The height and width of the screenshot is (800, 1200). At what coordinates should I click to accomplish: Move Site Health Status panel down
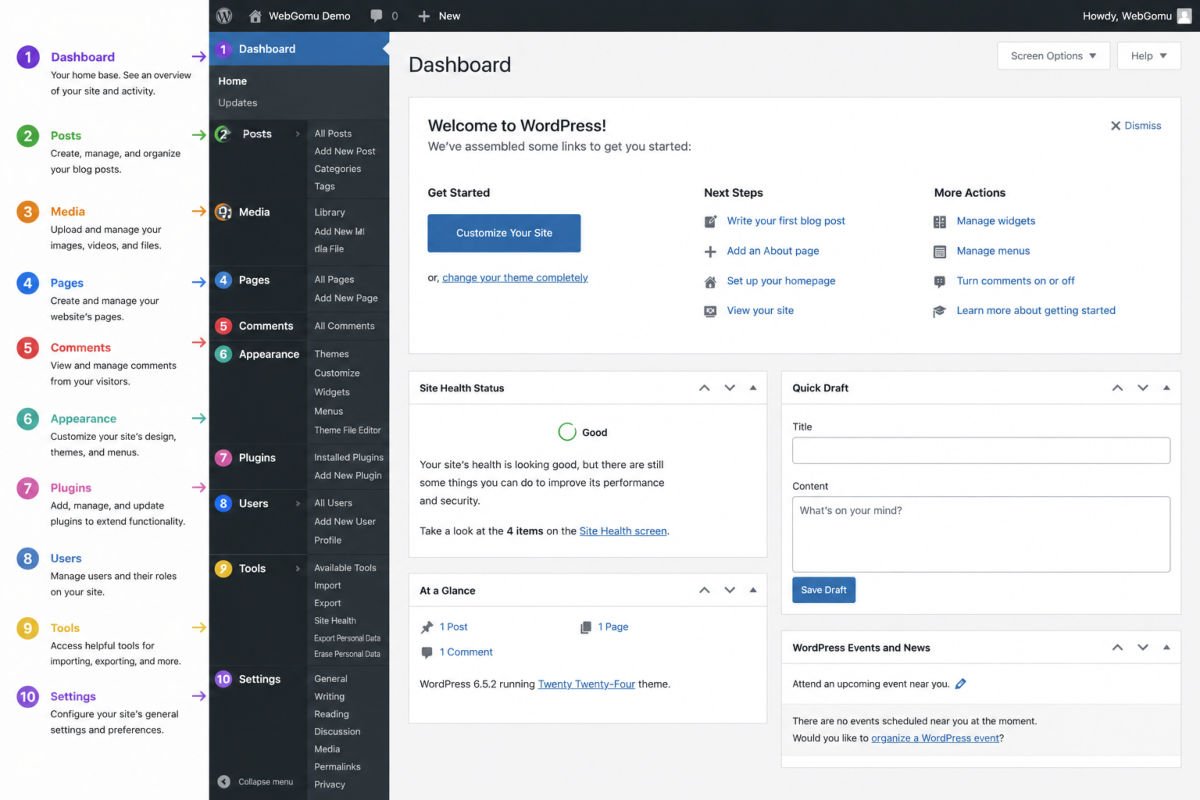pos(729,388)
